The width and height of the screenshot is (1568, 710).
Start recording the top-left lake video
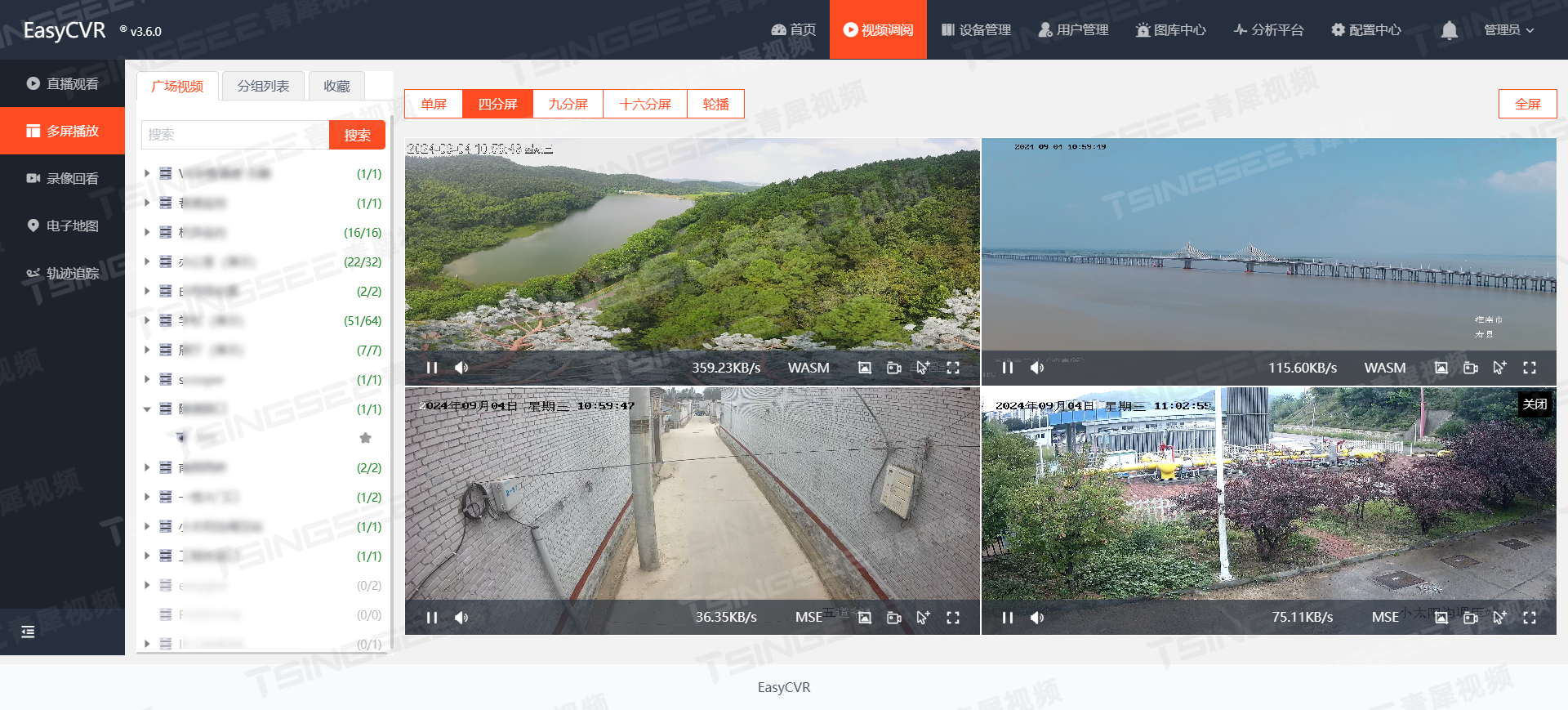tap(894, 368)
